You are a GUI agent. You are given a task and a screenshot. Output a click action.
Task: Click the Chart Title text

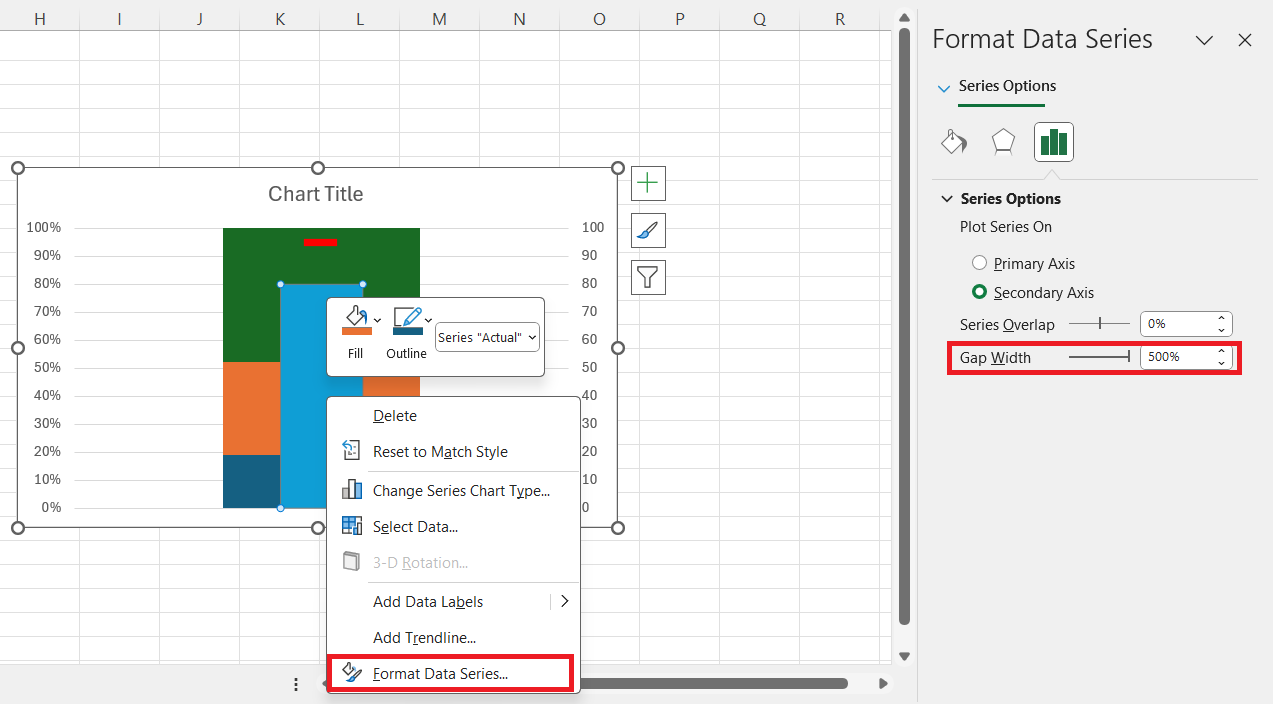click(315, 194)
